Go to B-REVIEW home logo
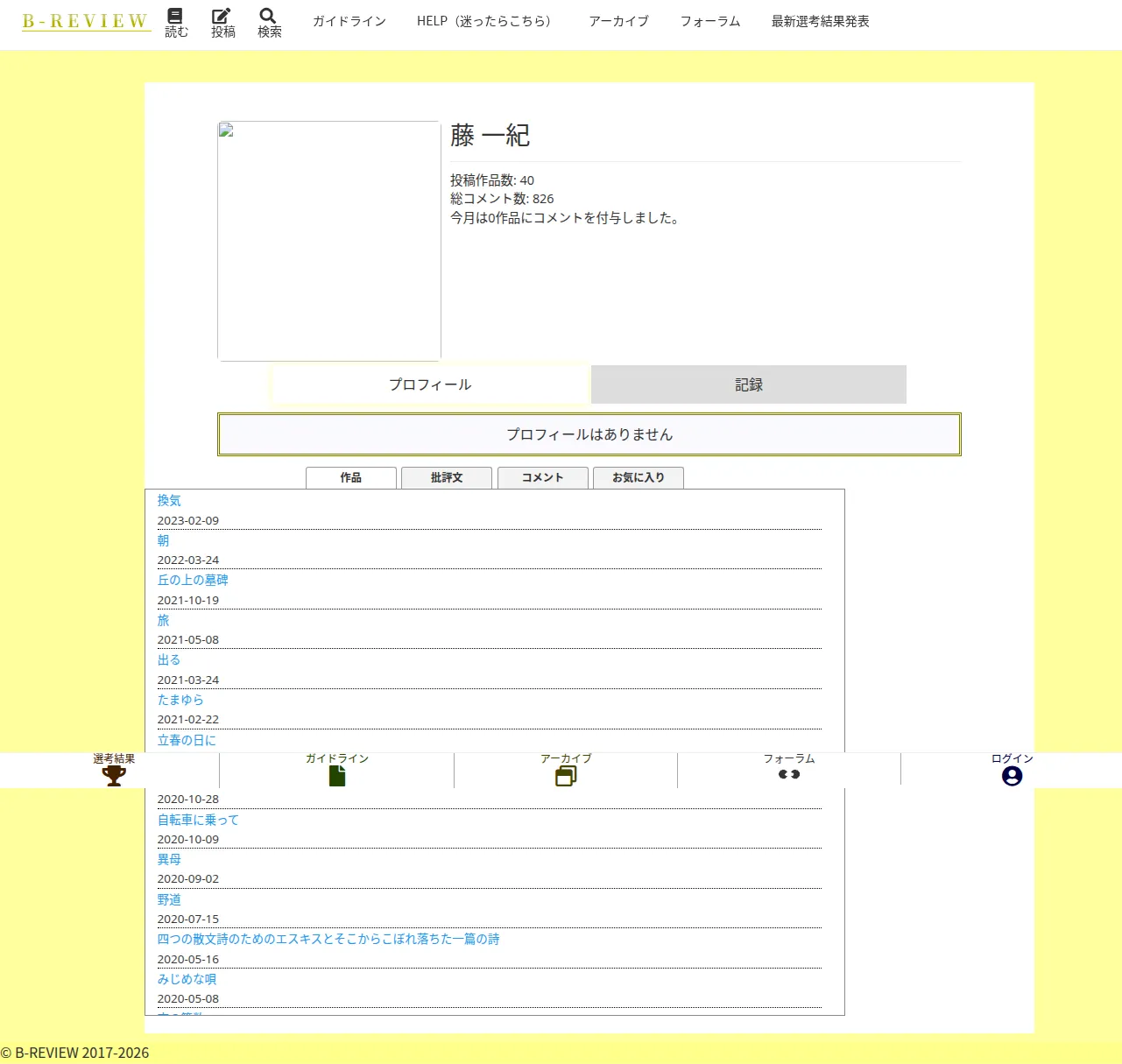The width and height of the screenshot is (1122, 1064). (86, 21)
